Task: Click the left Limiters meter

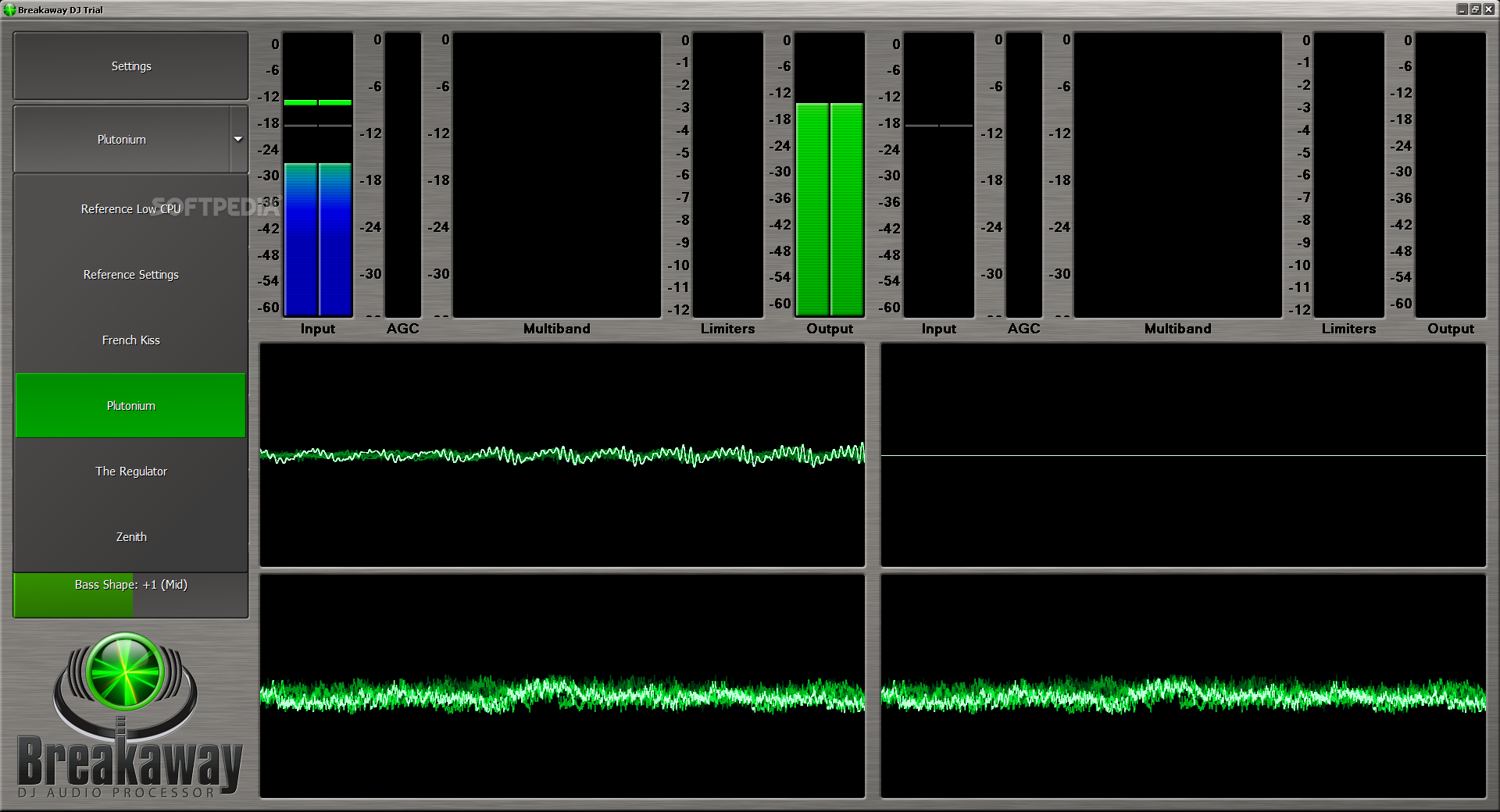Action: 728,175
